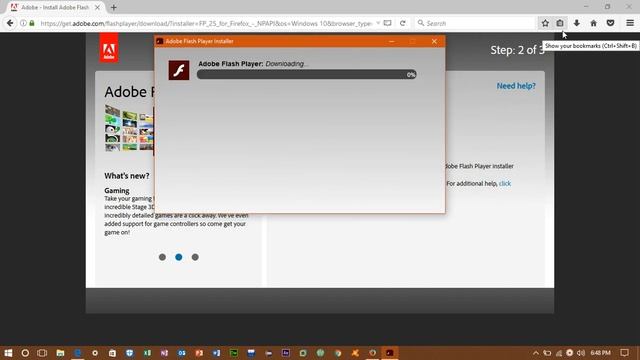Minimize the Adobe Flash Player Installer window
Screen dimensions: 640x360
point(391,41)
